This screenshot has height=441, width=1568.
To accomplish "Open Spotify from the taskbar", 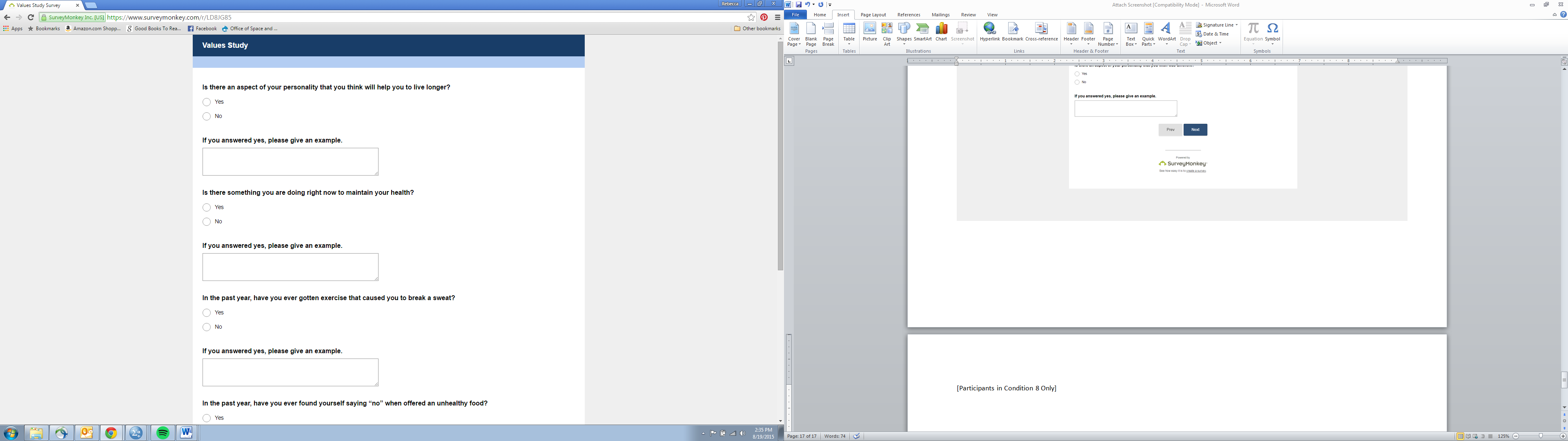I will tap(163, 433).
